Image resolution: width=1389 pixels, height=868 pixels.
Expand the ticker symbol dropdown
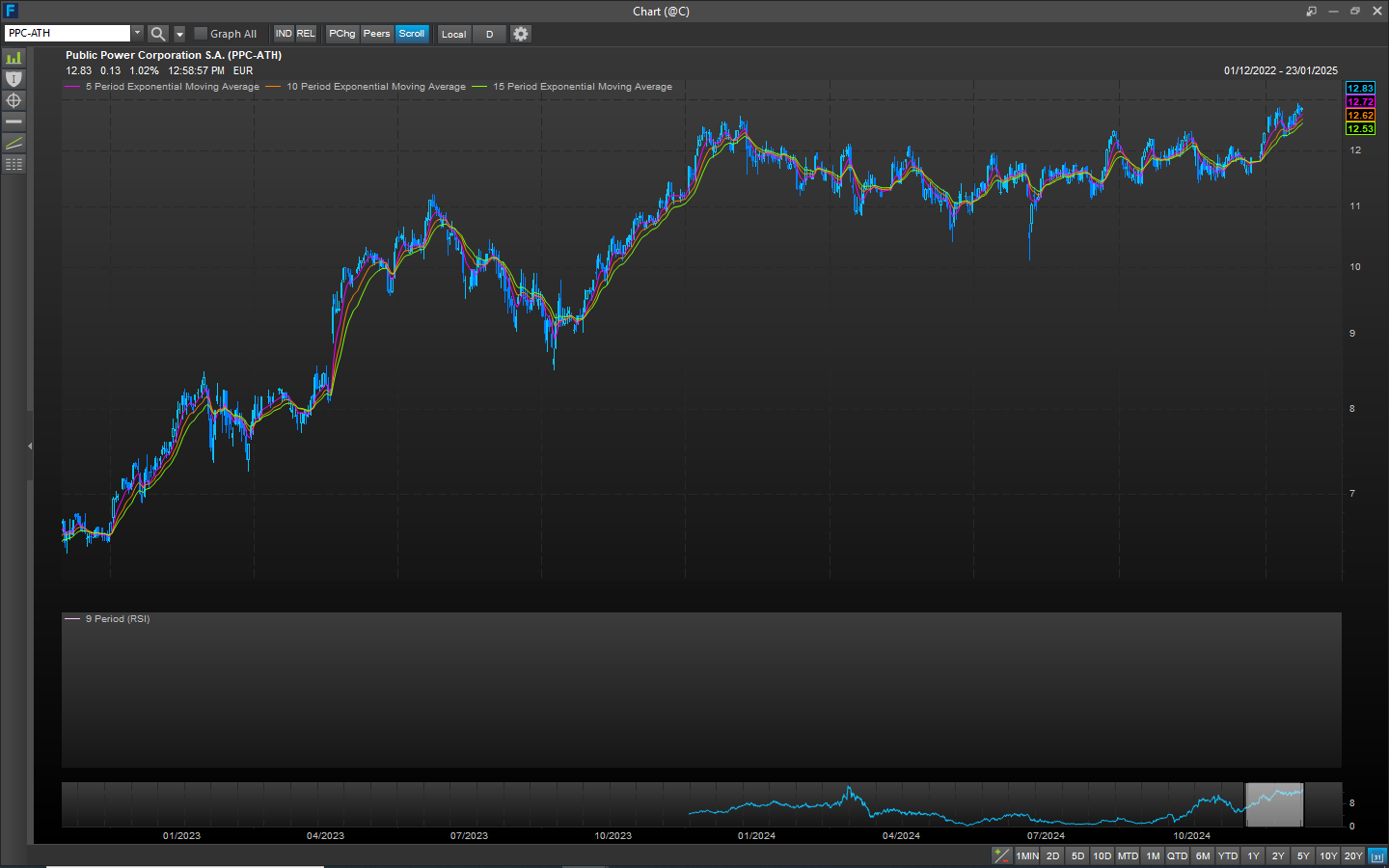[x=137, y=33]
